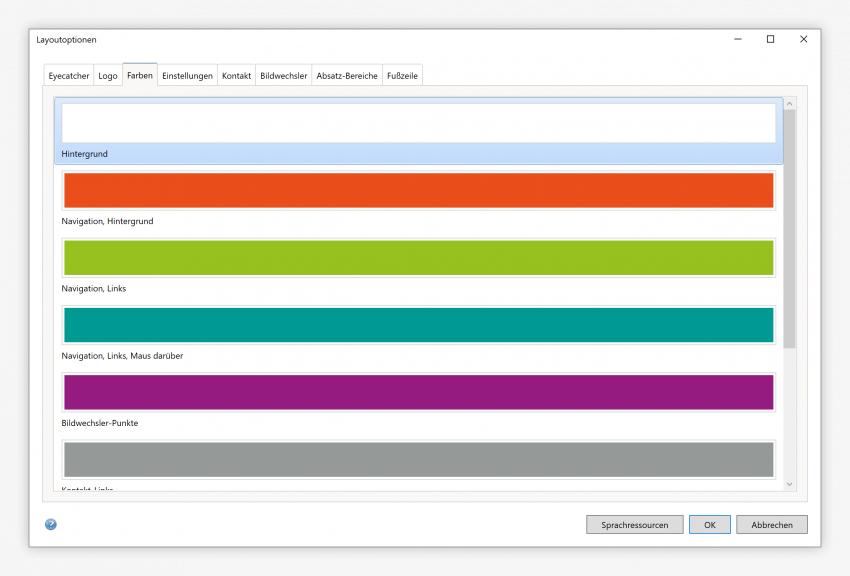The height and width of the screenshot is (576, 850).
Task: Click the blue help question mark icon
Action: [x=51, y=524]
